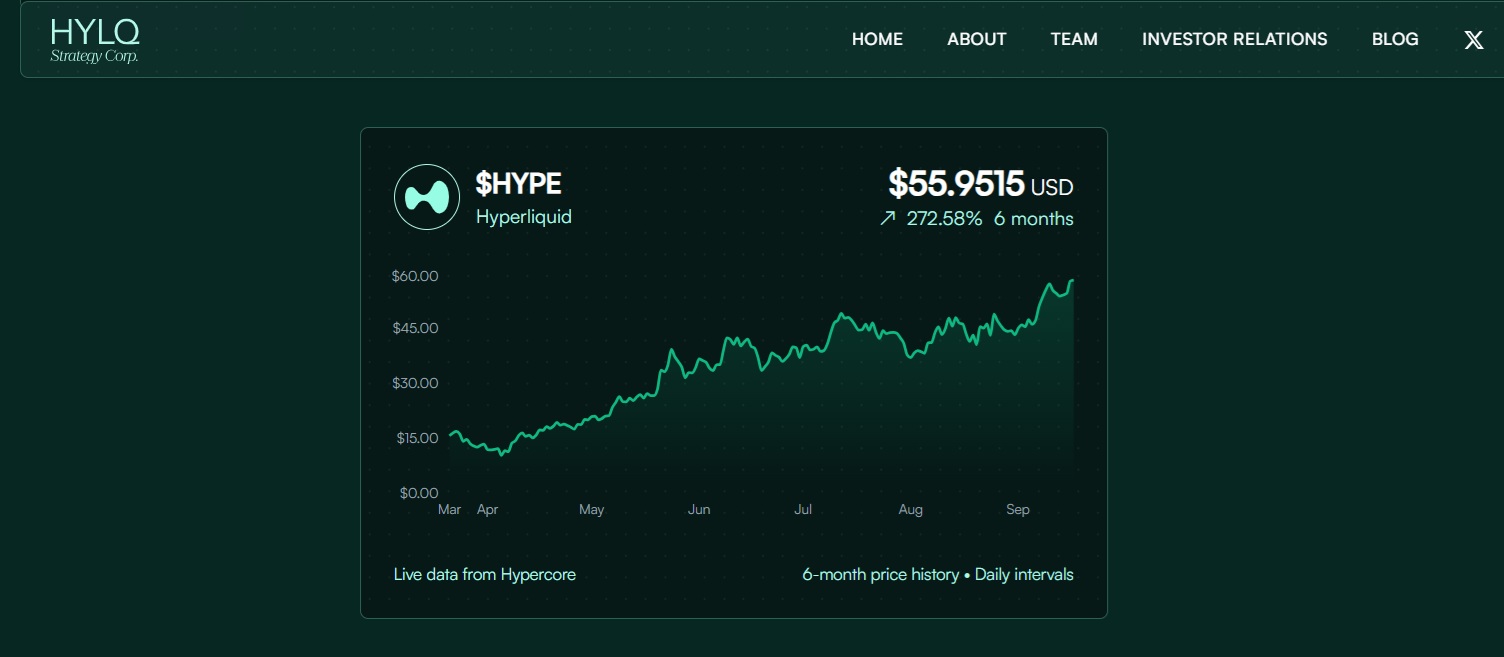The width and height of the screenshot is (1504, 657).
Task: Click the Jun x-axis label
Action: (699, 510)
